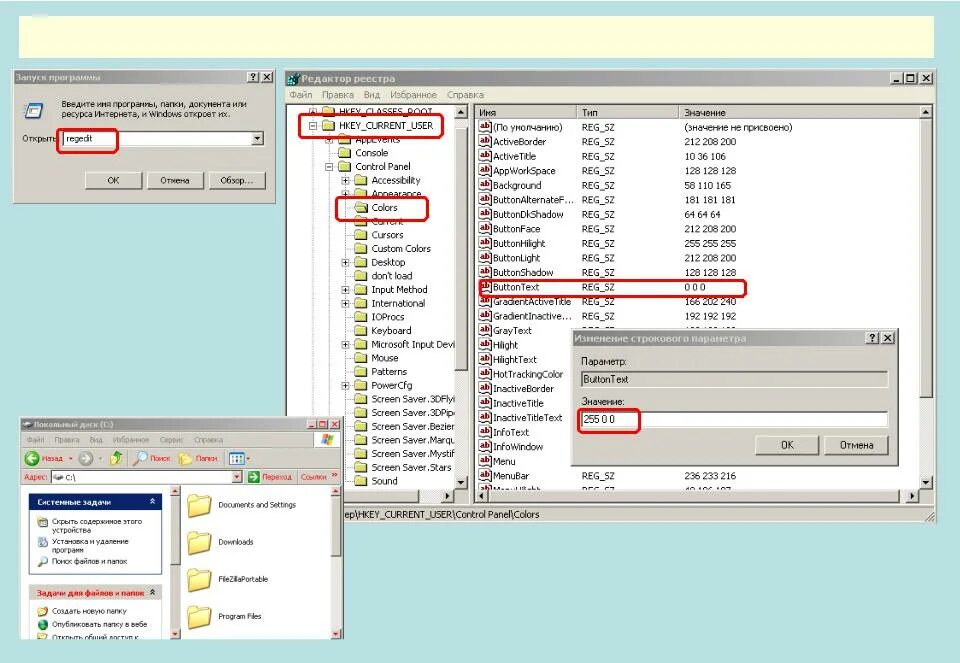Open the Файл menu in Registry Editor
The height and width of the screenshot is (663, 960).
click(x=301, y=95)
